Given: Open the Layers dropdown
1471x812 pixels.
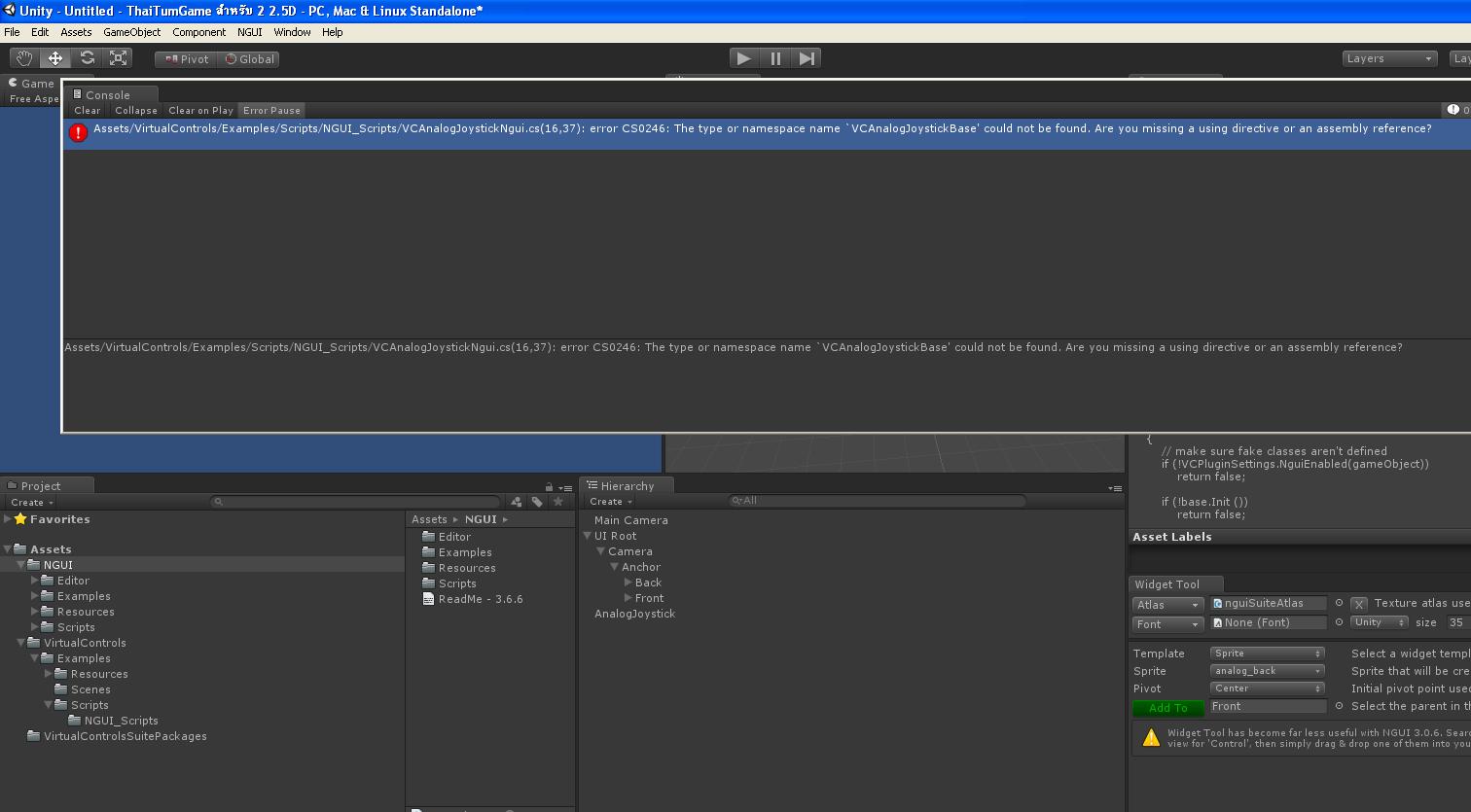Looking at the screenshot, I should coord(1389,59).
